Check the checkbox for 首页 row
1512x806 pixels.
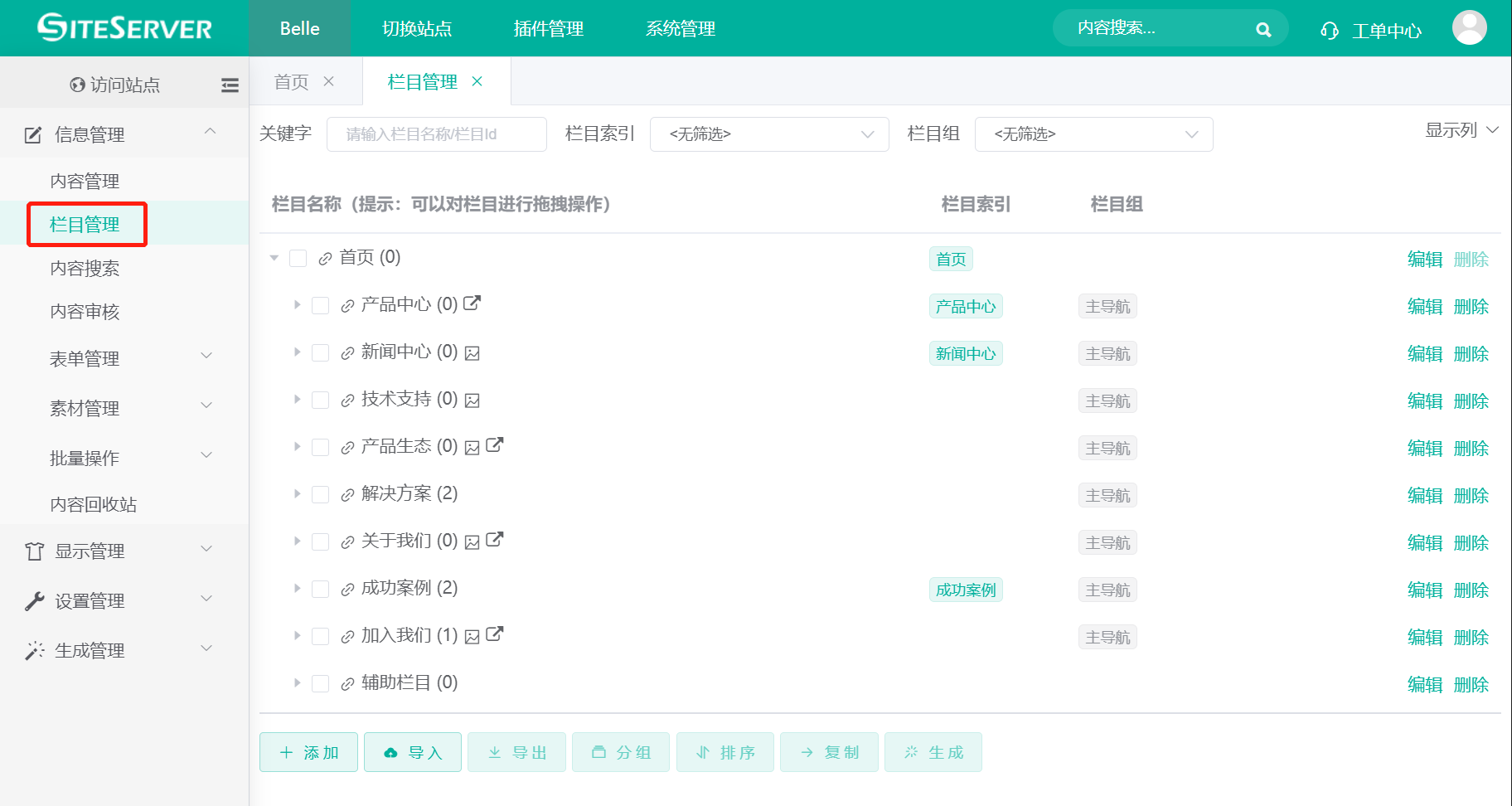click(x=298, y=258)
